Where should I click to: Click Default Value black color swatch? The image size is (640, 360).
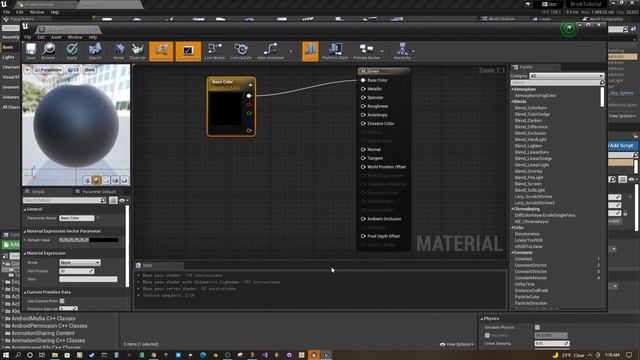tap(104, 240)
